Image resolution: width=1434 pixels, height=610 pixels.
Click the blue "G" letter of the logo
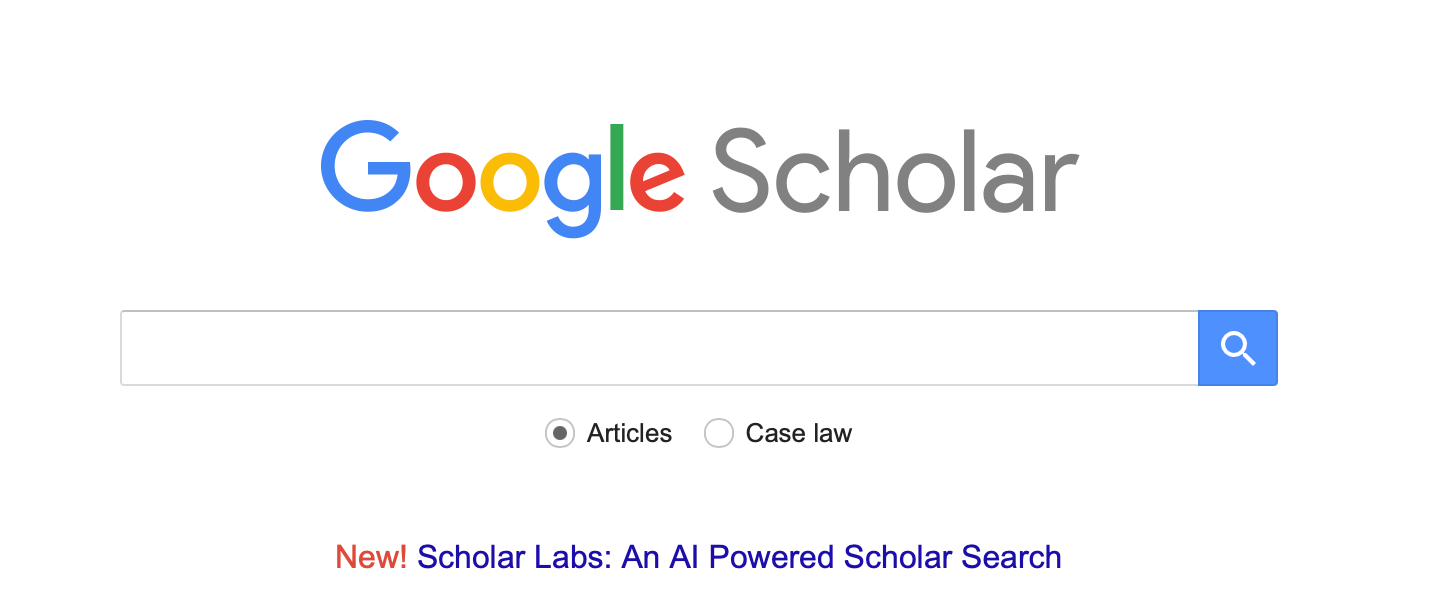point(364,168)
